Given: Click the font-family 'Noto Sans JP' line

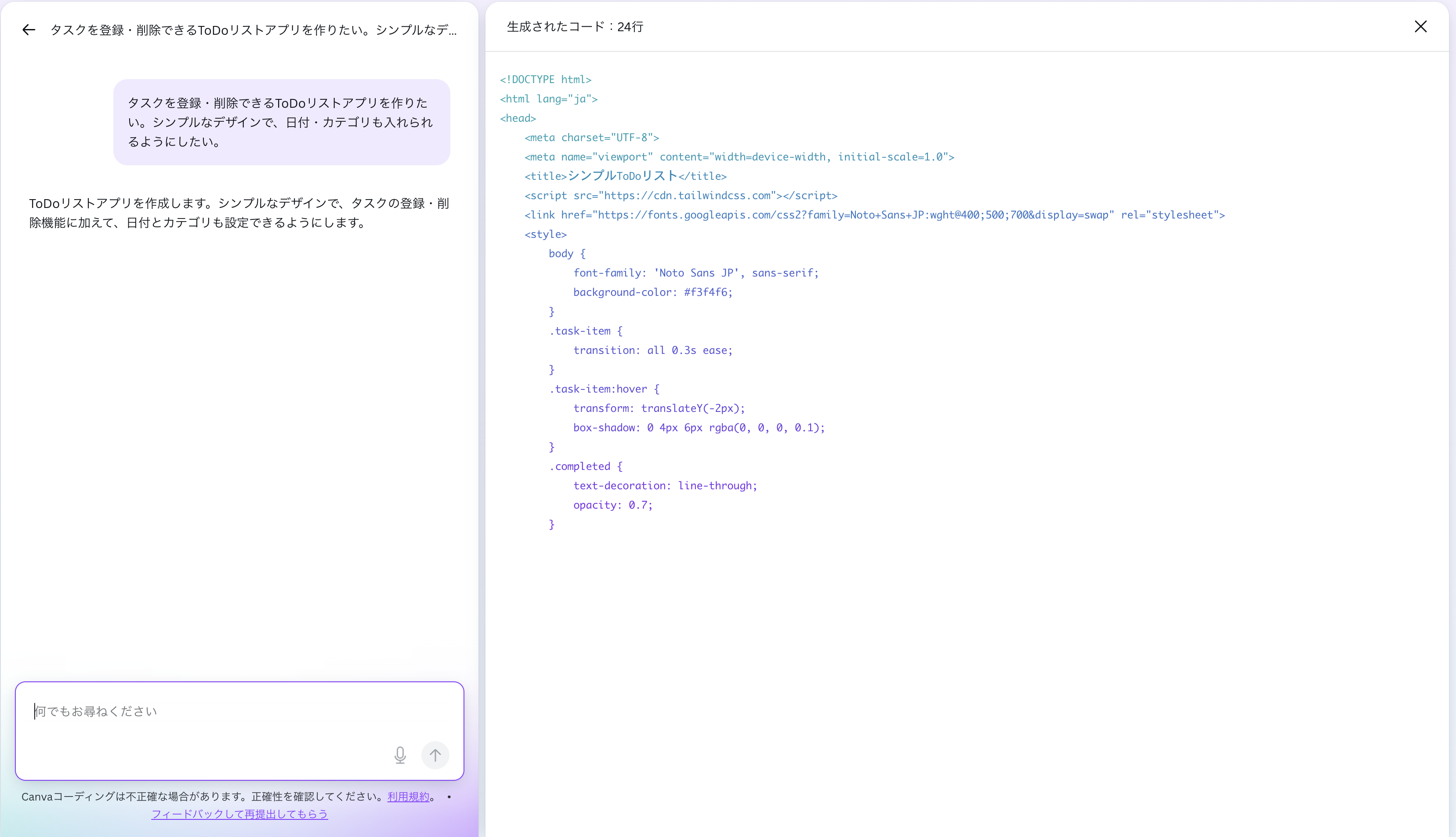Looking at the screenshot, I should click(x=696, y=273).
